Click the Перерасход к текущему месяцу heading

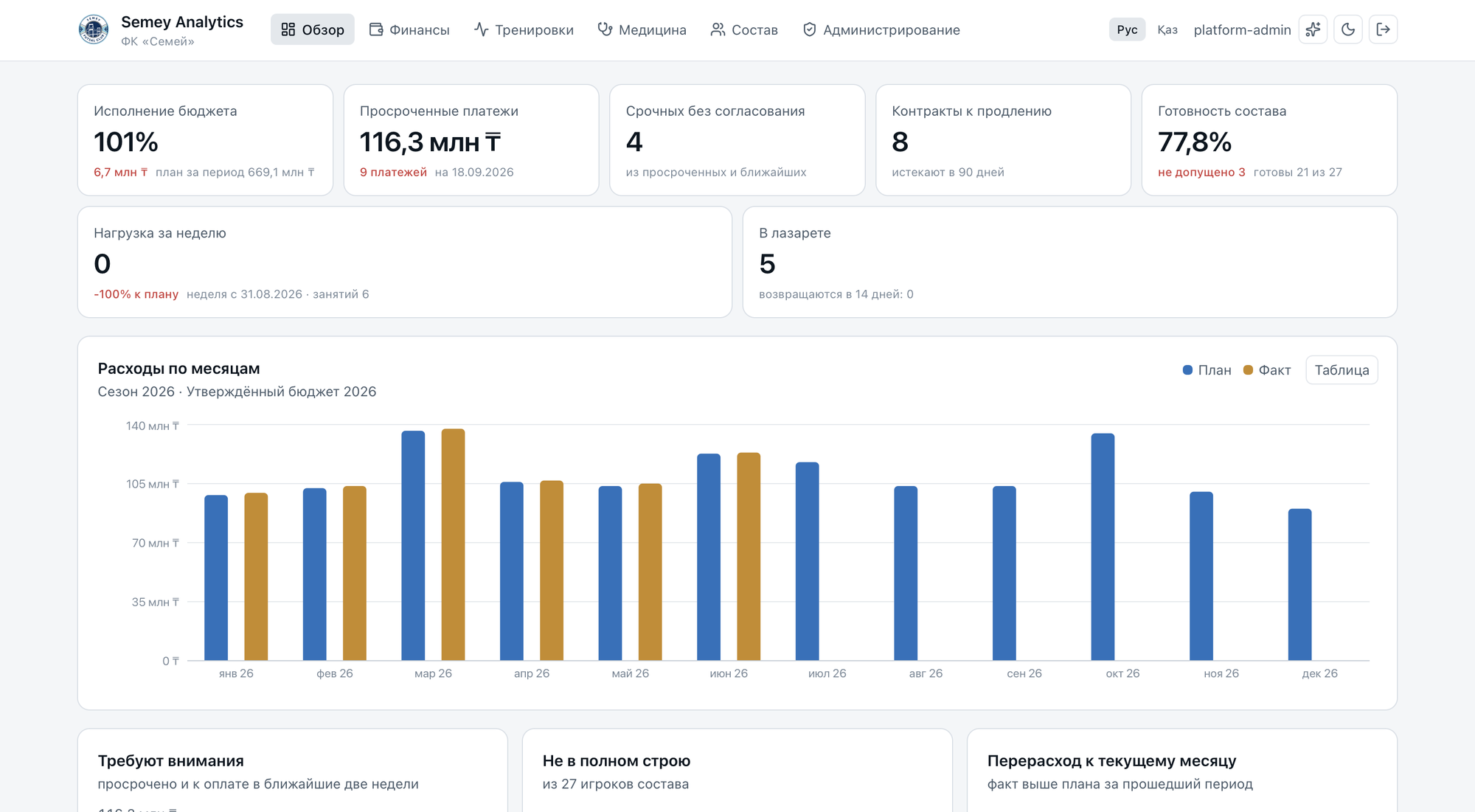[x=1111, y=760]
